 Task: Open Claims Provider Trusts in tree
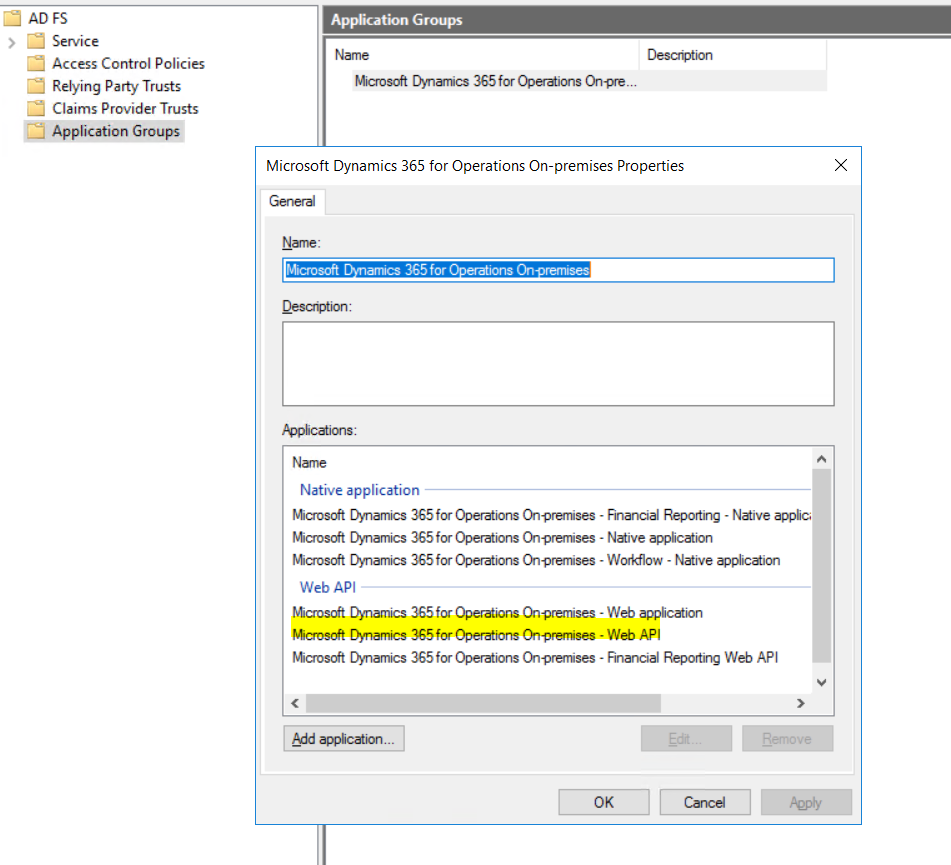125,108
